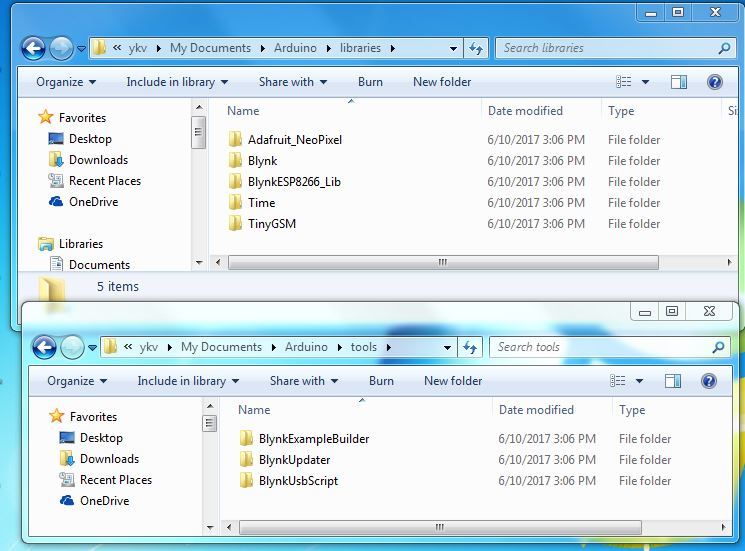The image size is (745, 551).
Task: Sort by Name column in libraries window
Action: pos(243,111)
